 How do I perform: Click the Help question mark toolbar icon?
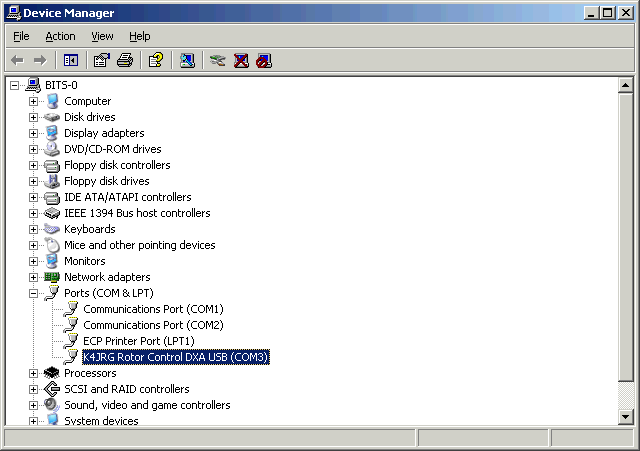coord(156,60)
